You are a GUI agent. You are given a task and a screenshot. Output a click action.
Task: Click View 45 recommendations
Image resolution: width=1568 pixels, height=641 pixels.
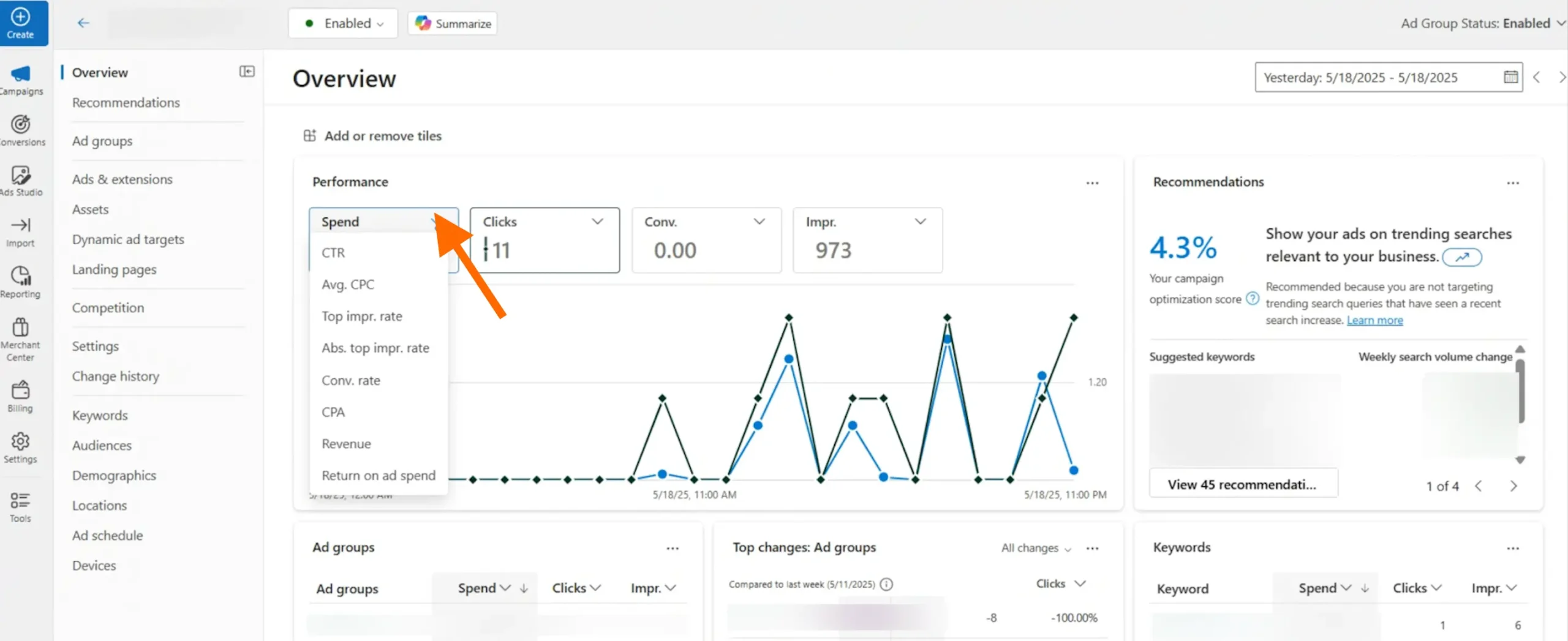[x=1243, y=484]
